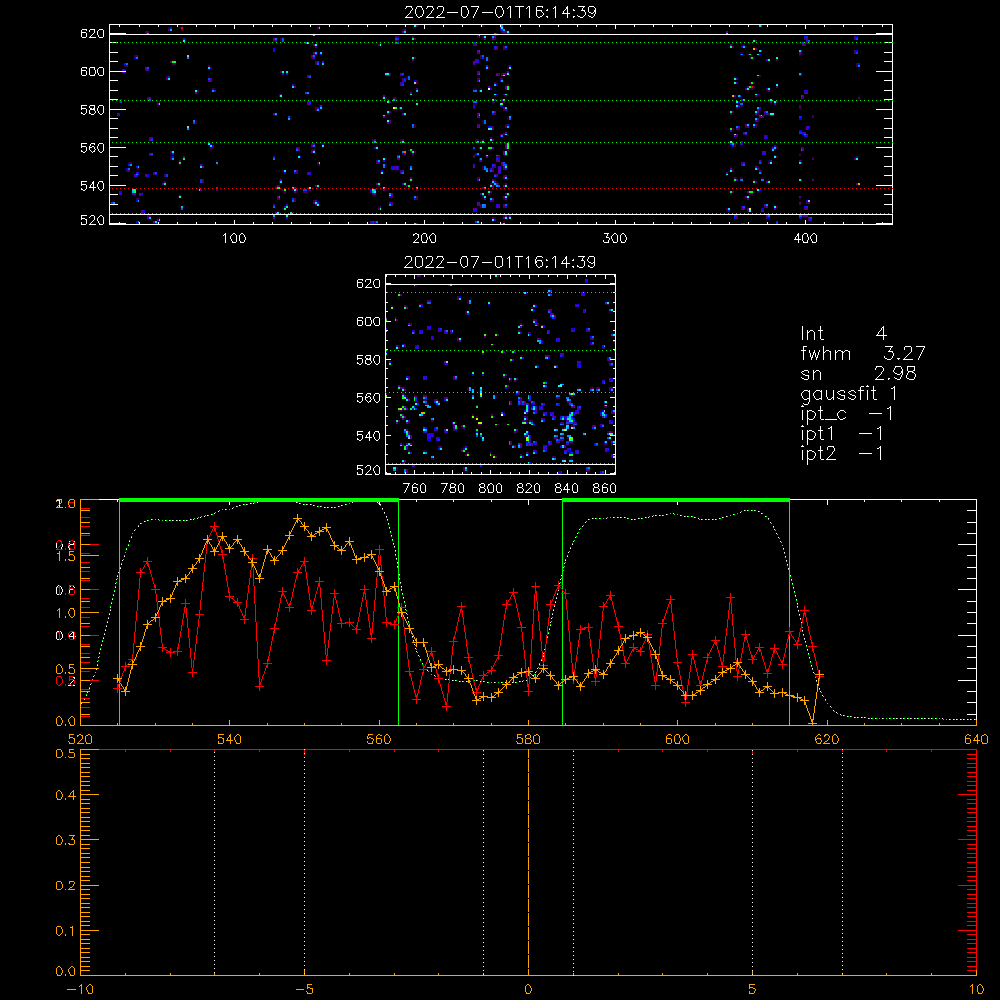Screen dimensions: 1000x1000
Task: Click x-axis tick 760 in middle plot
Action: (415, 489)
